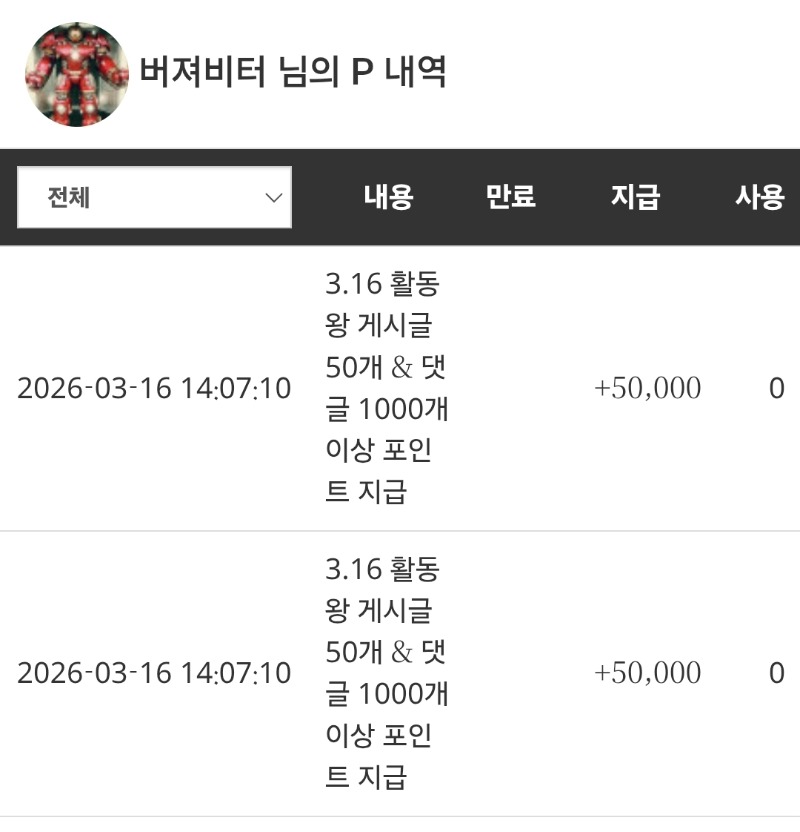Click the first row's 2026-03-16 14:07:10 timestamp
800x832 pixels.
pyautogui.click(x=154, y=388)
